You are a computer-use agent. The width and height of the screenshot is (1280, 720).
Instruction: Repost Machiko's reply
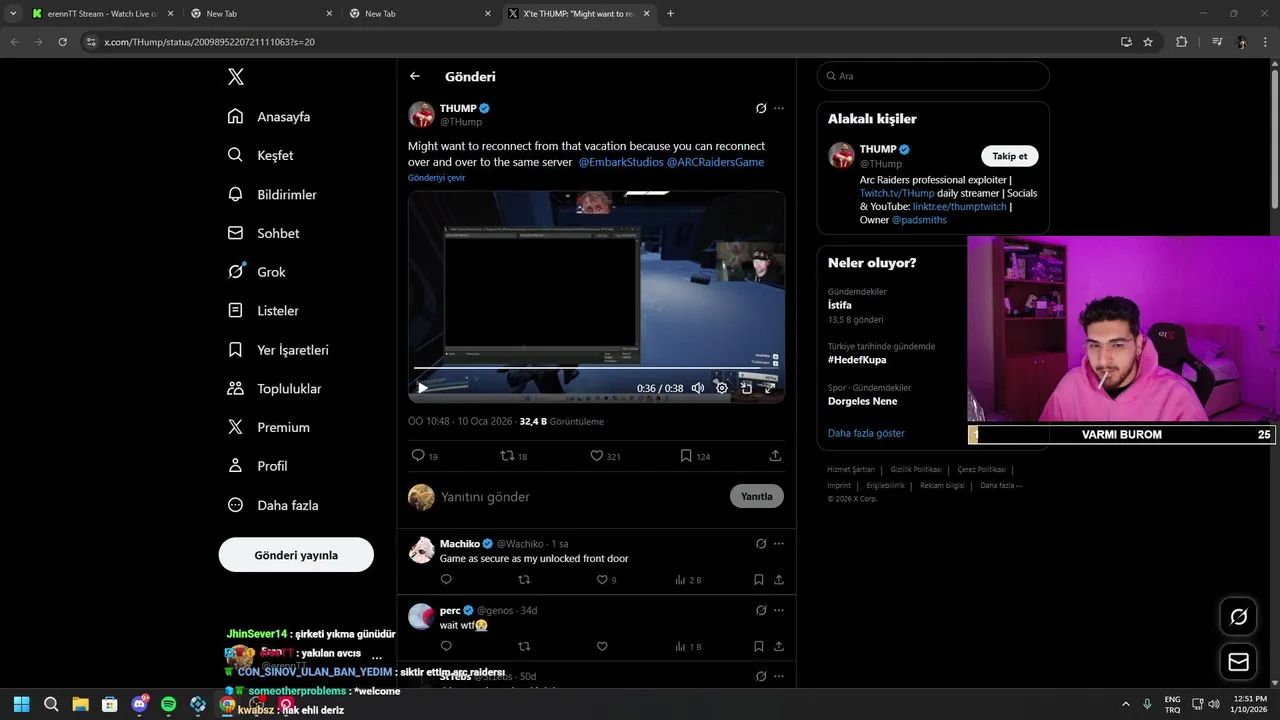[x=524, y=580]
